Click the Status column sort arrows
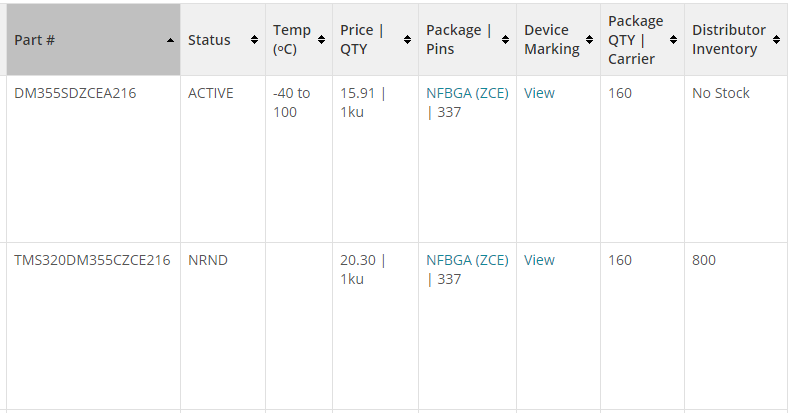This screenshot has height=413, width=788. point(254,40)
